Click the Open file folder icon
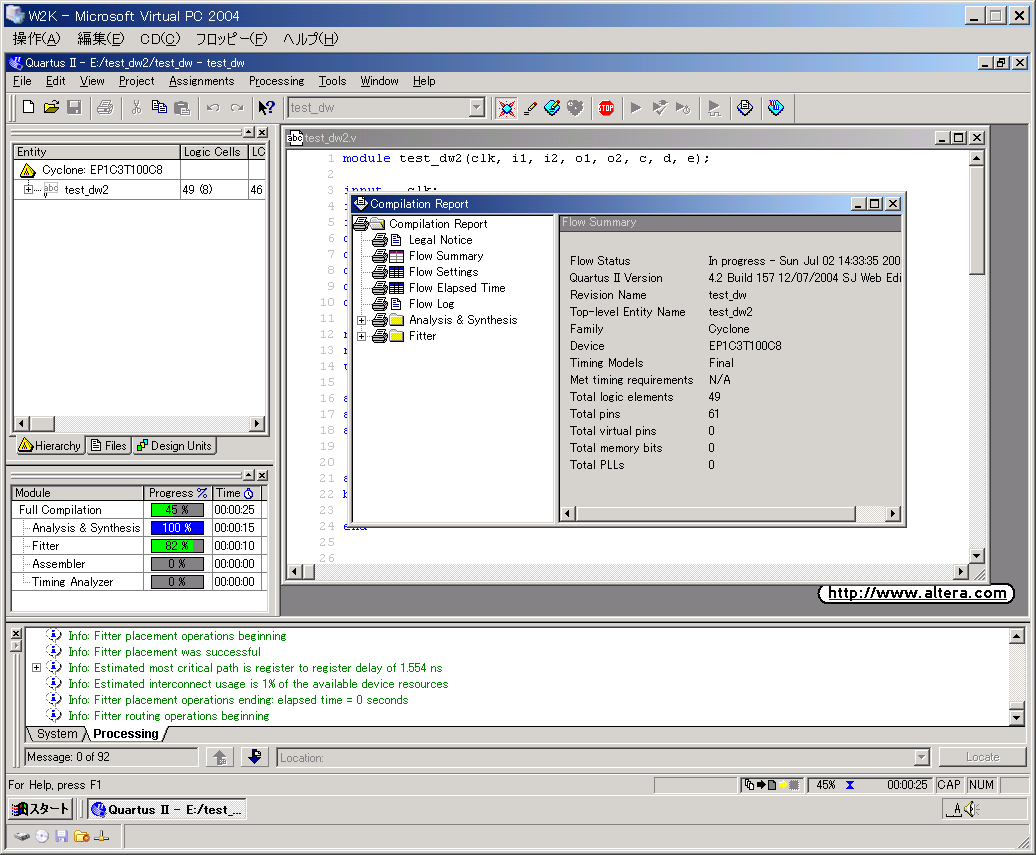Screen dimensions: 1036x855 (x=51, y=108)
